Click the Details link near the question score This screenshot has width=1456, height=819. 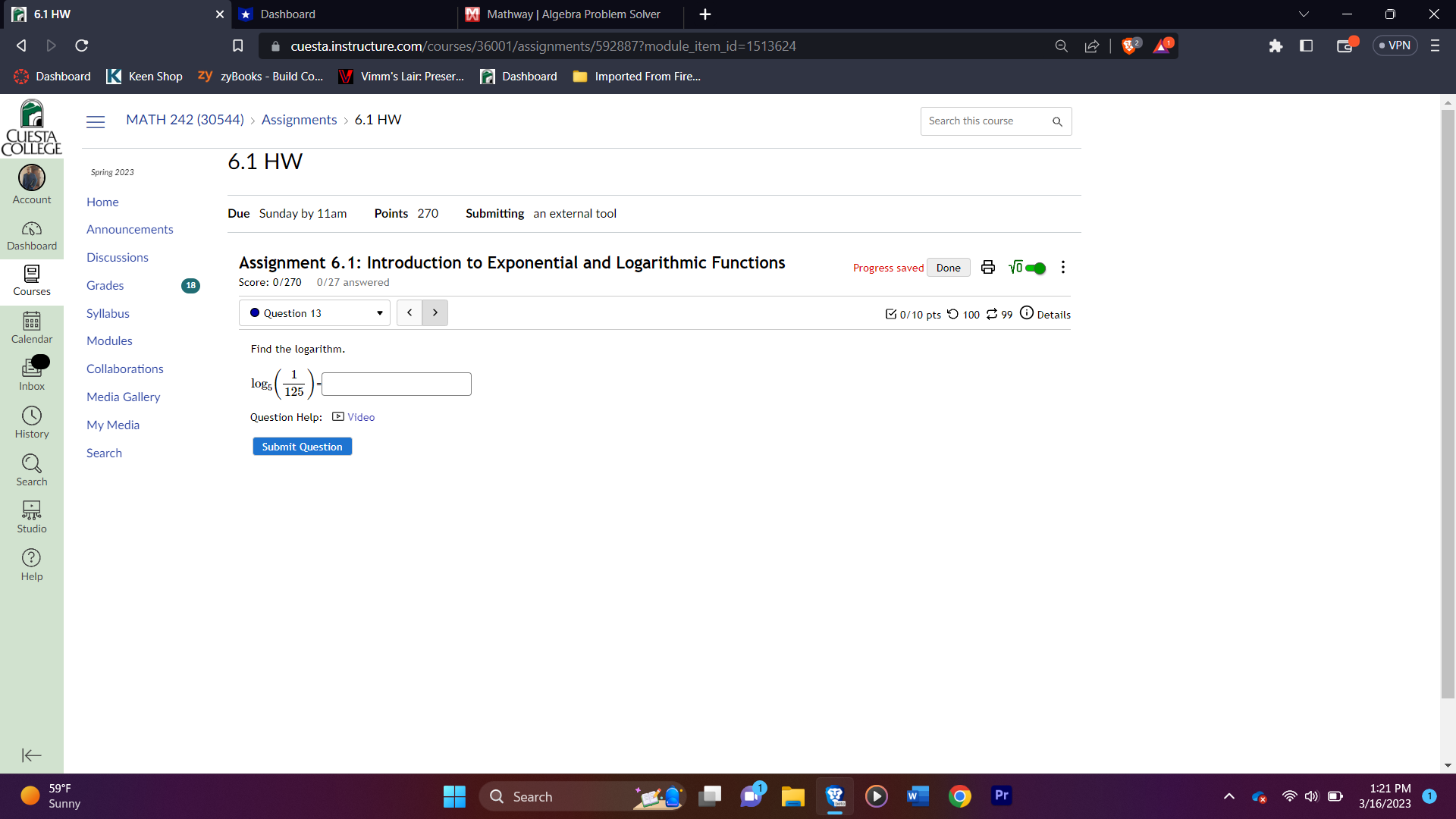1053,314
